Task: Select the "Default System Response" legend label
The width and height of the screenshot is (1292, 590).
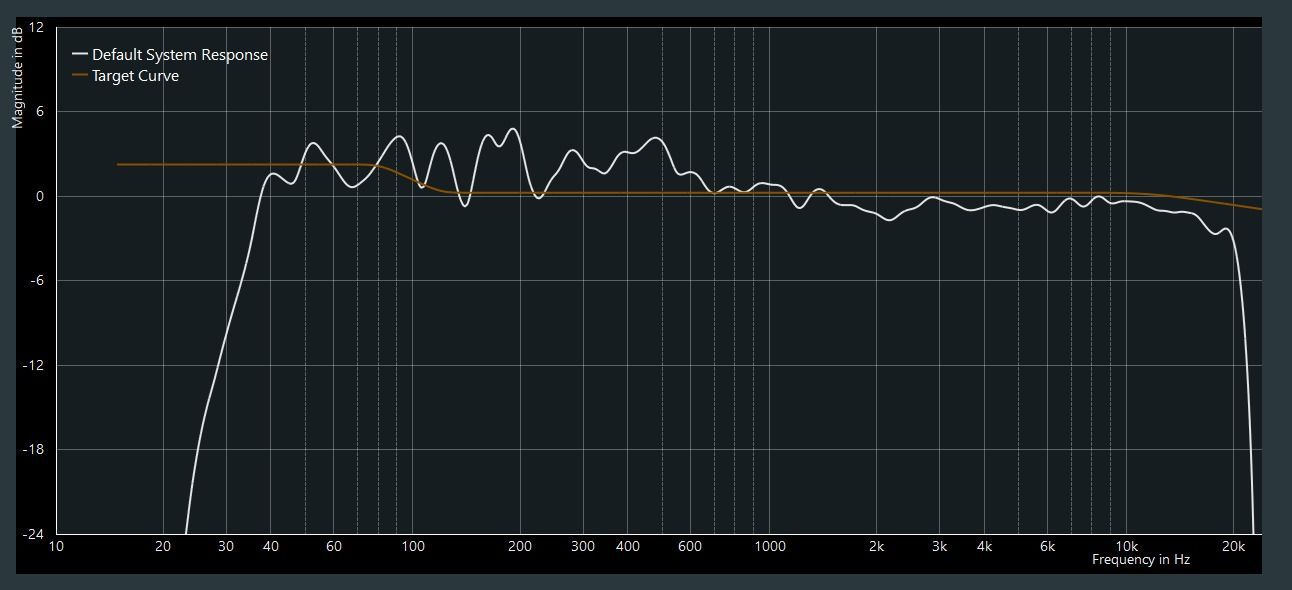Action: point(180,55)
